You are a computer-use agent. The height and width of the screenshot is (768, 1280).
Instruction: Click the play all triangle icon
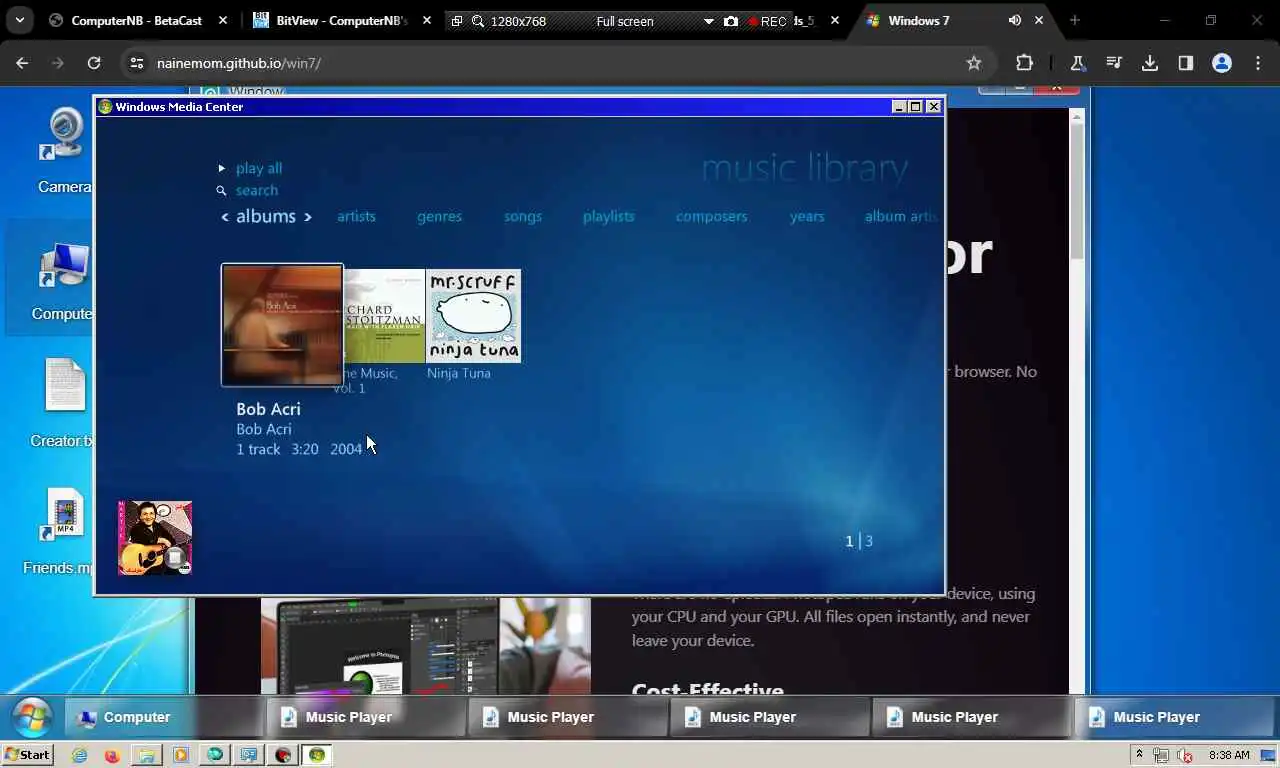[222, 168]
